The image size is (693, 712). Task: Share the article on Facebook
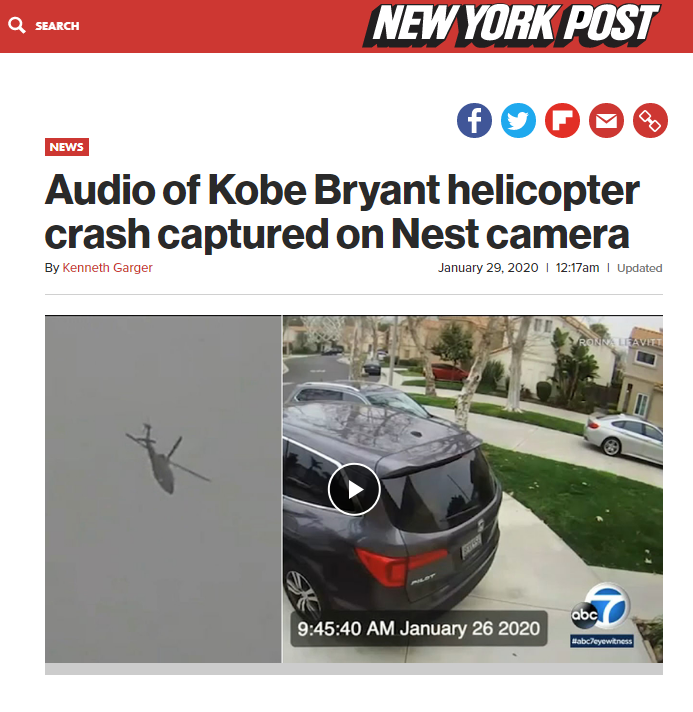(474, 120)
